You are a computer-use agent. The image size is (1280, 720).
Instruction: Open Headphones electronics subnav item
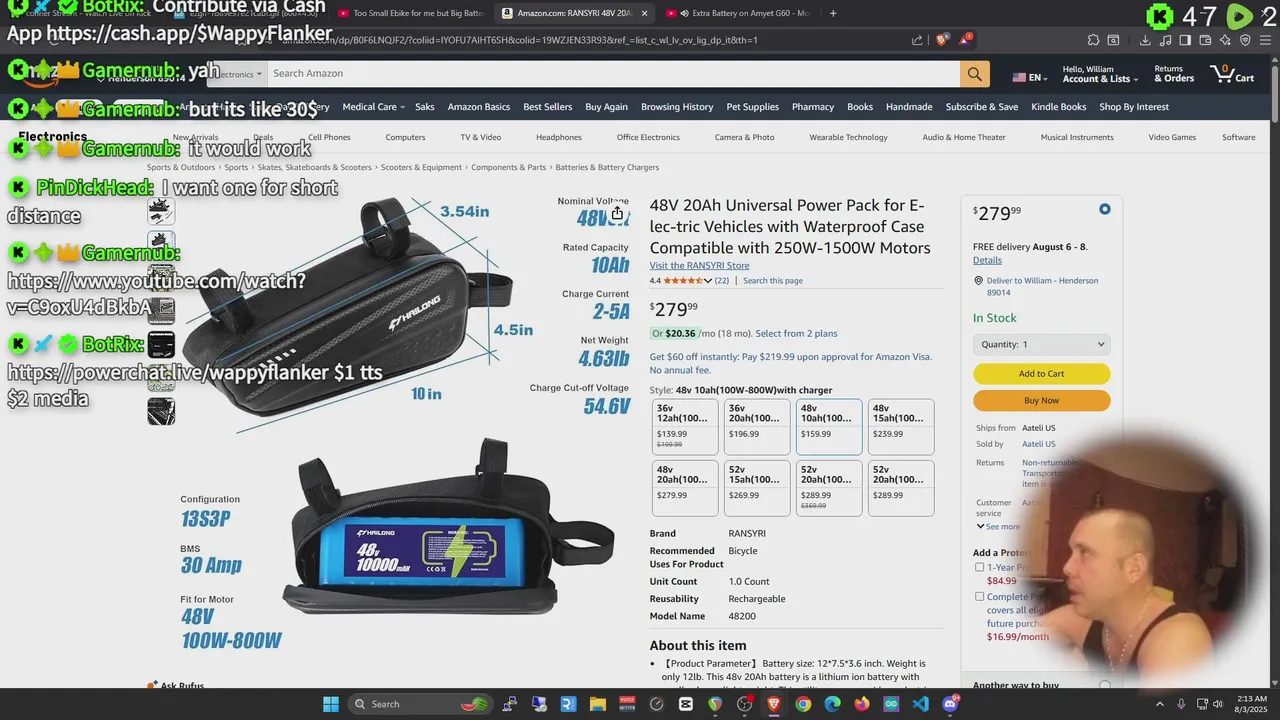pos(559,137)
